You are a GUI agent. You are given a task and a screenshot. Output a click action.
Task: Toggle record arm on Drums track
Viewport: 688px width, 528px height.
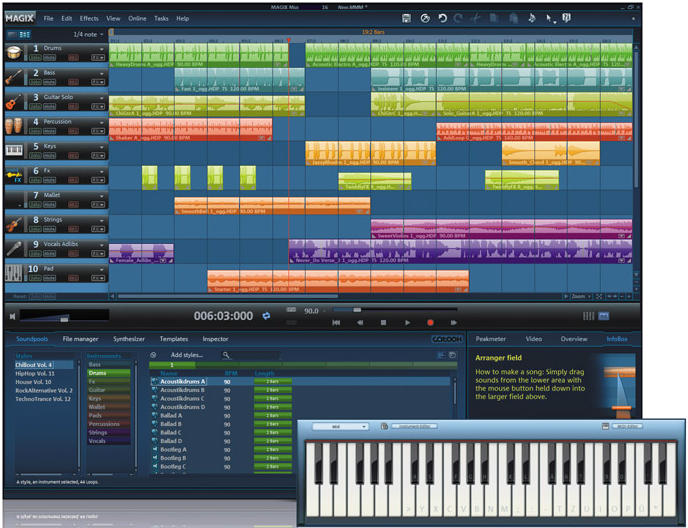[73, 57]
